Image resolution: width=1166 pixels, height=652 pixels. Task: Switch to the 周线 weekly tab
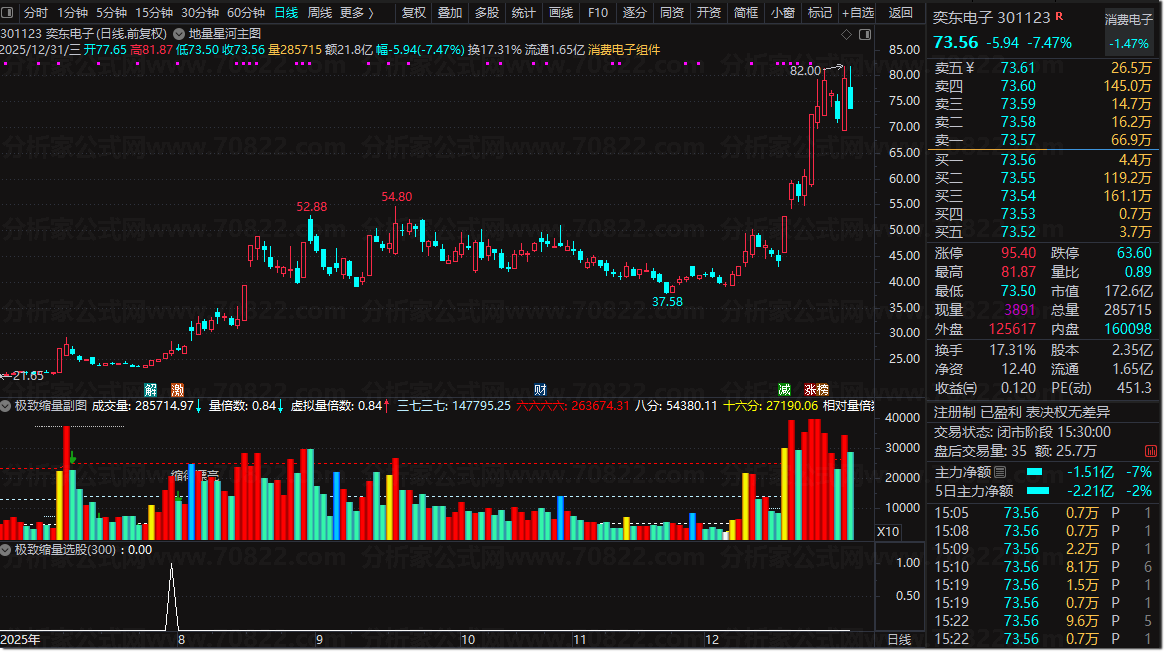click(319, 13)
